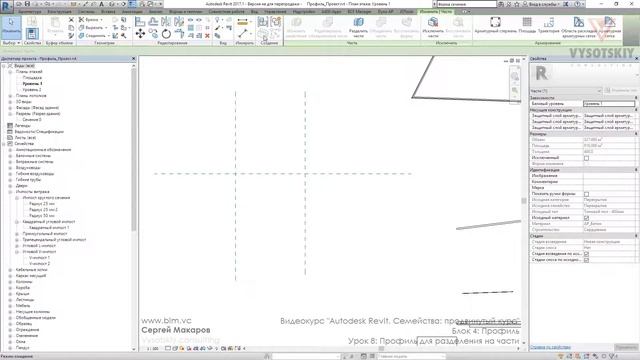640x360 pixels.
Task: Open the Архитектура ribbon tab
Action: click(29, 12)
